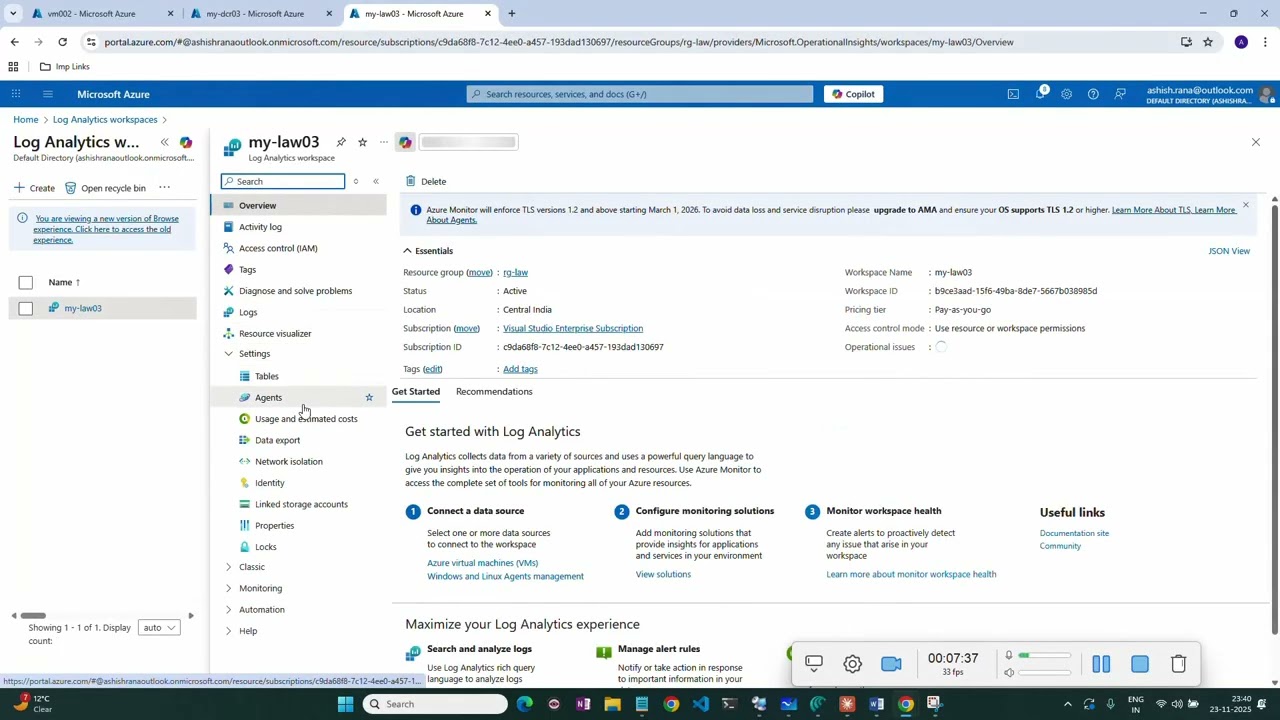Click View solutions link
Screen dimensions: 1280x720
pyautogui.click(x=663, y=574)
